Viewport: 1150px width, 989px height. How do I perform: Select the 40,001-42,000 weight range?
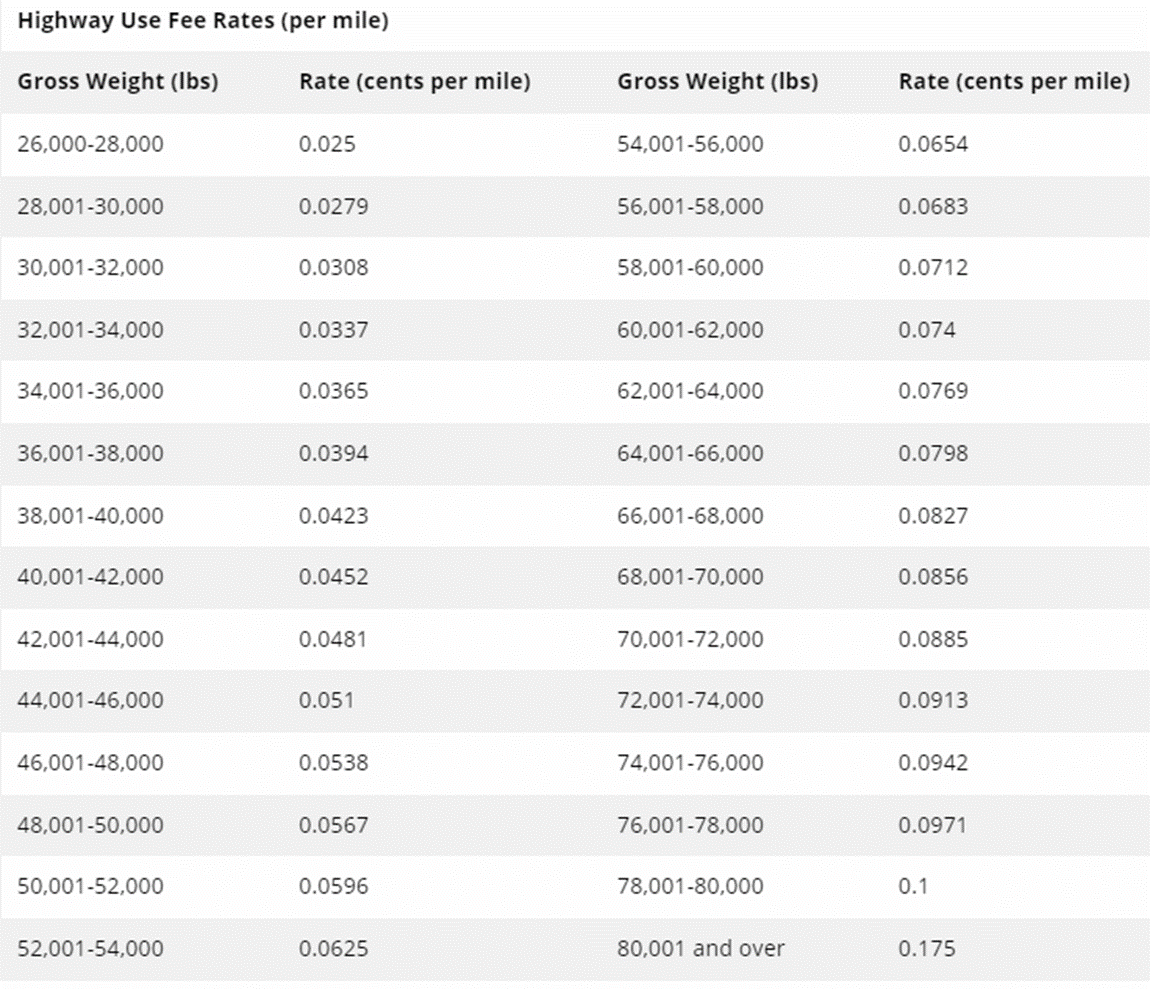[90, 577]
